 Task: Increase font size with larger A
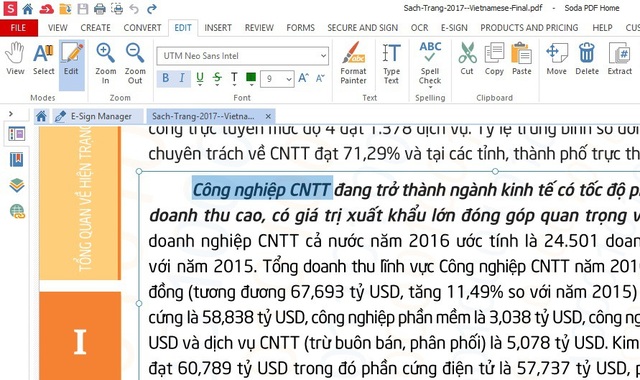(303, 78)
